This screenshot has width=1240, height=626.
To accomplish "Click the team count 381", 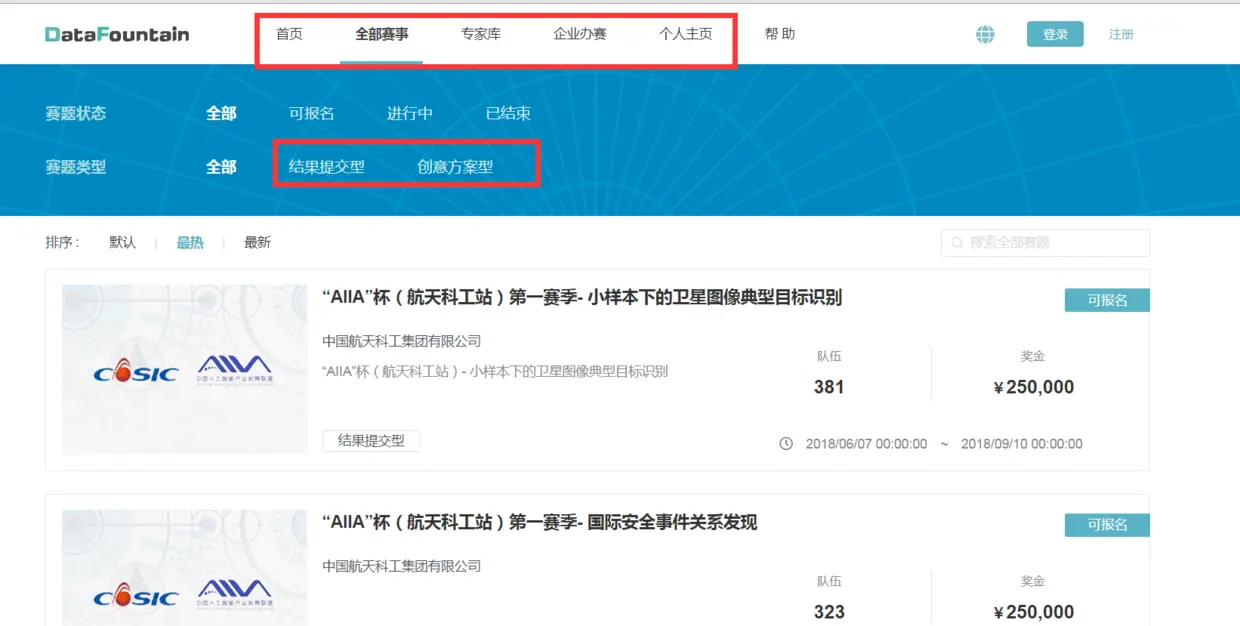I will click(829, 387).
